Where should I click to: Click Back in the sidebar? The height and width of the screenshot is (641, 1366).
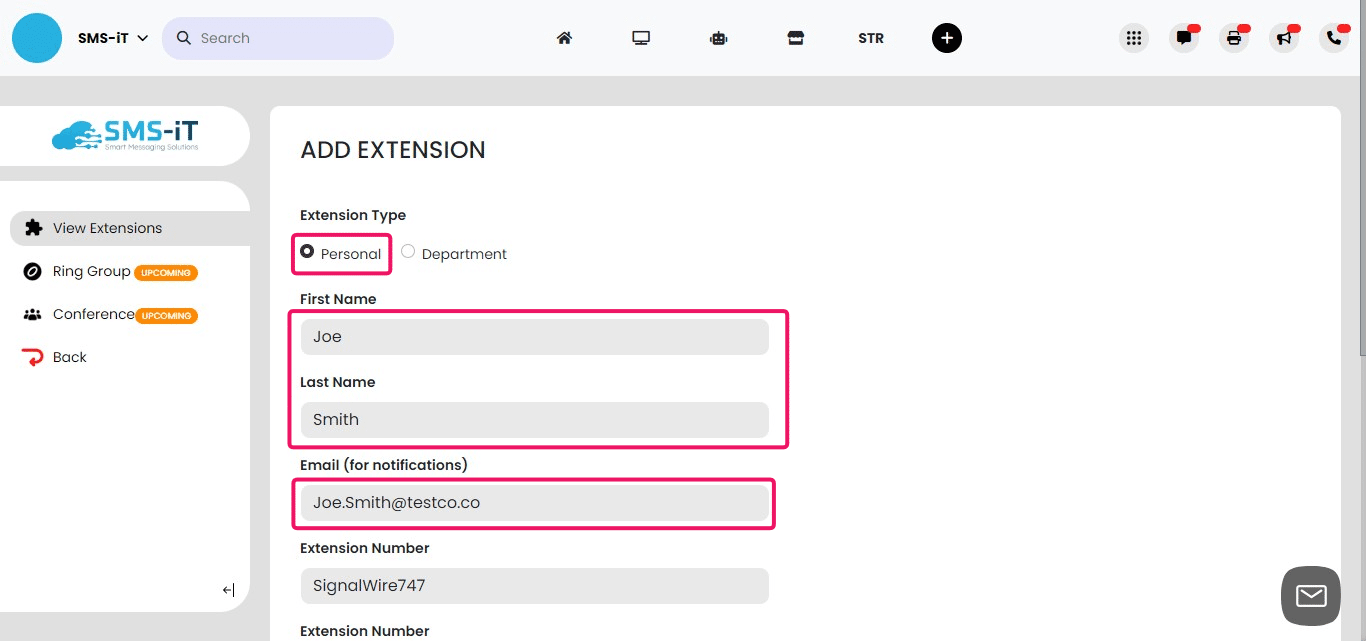tap(68, 357)
